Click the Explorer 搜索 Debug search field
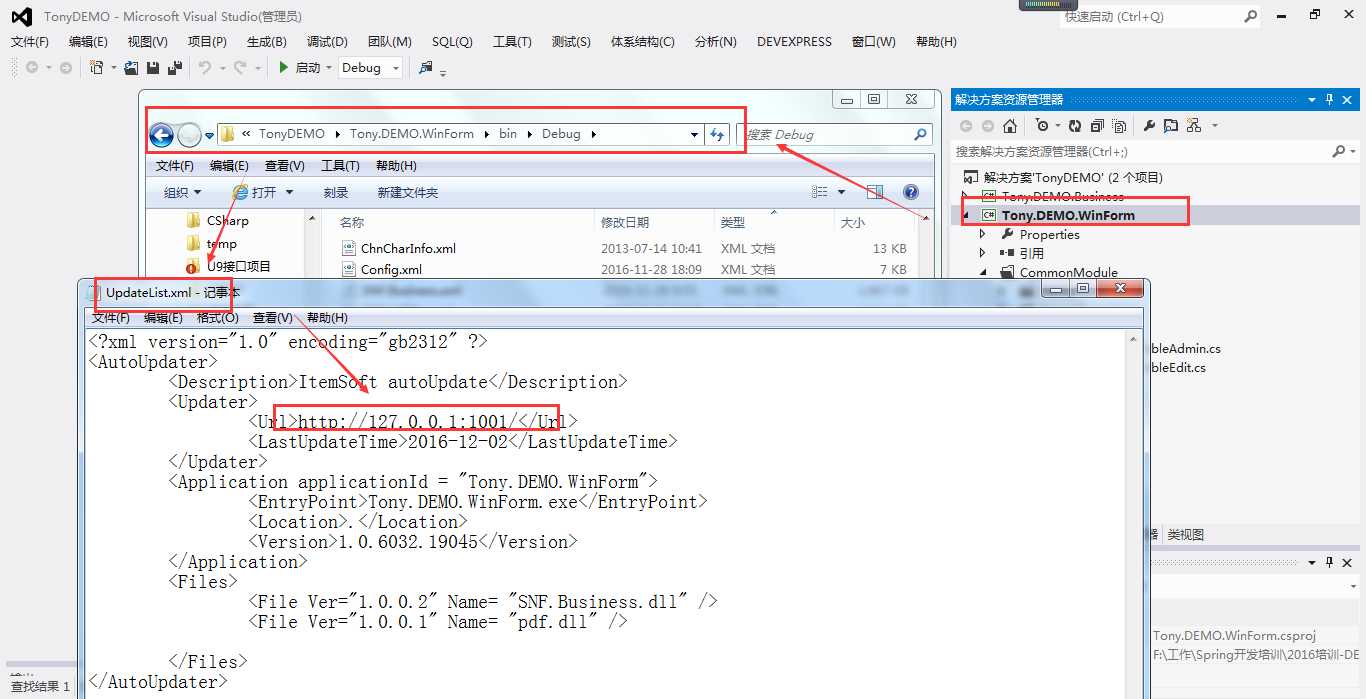The width and height of the screenshot is (1366, 699). pos(835,134)
